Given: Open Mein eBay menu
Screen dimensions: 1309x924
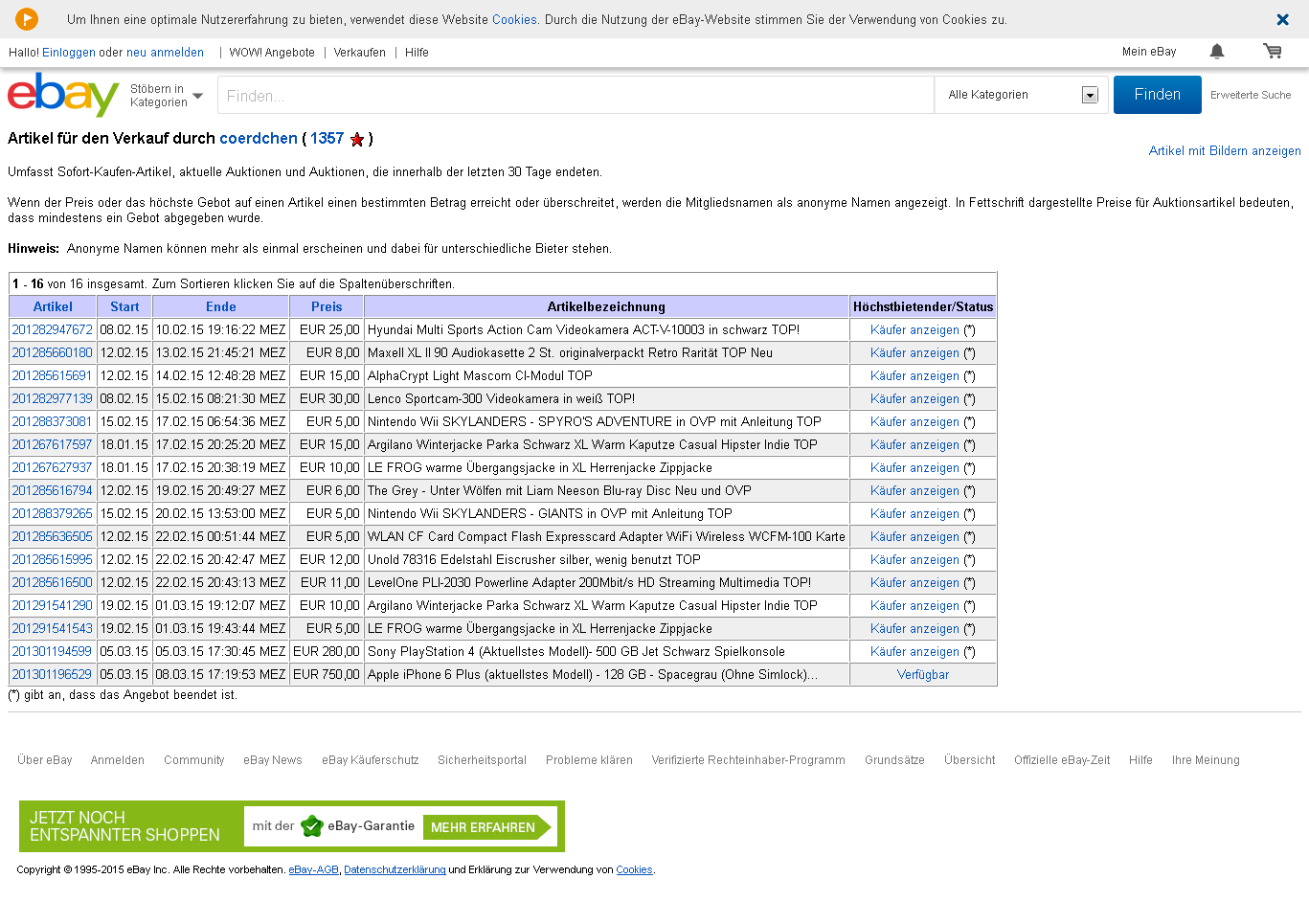Looking at the screenshot, I should click(x=1149, y=52).
